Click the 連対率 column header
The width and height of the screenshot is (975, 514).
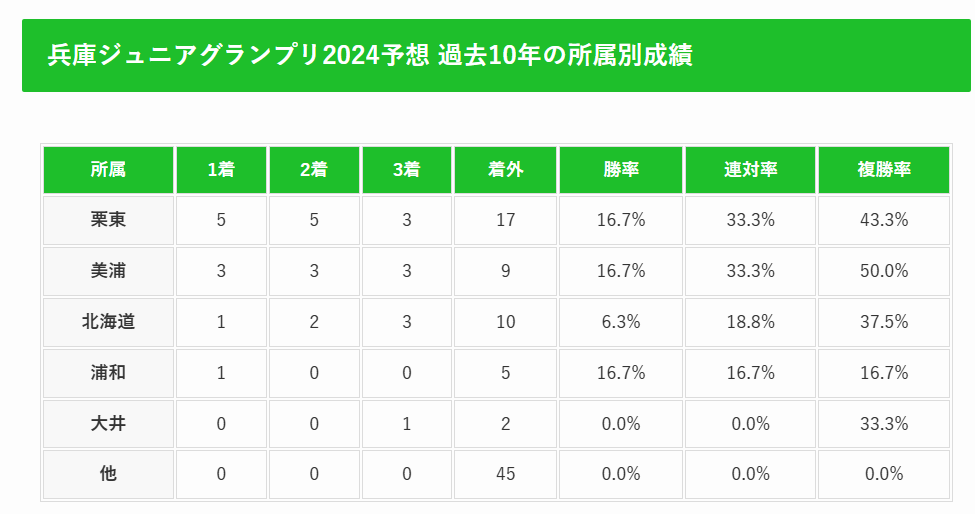coord(751,170)
